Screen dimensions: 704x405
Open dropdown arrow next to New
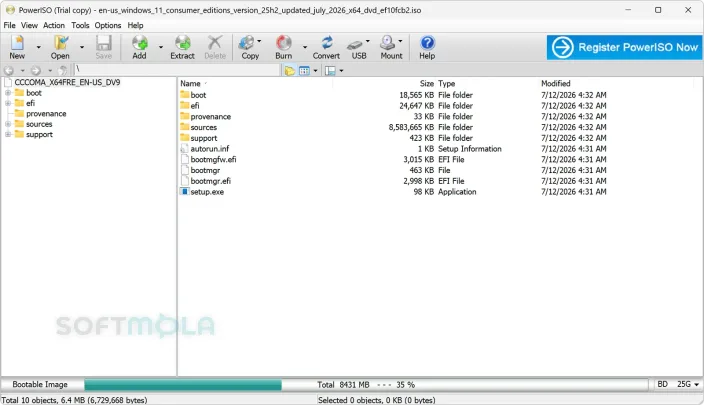pos(38,47)
